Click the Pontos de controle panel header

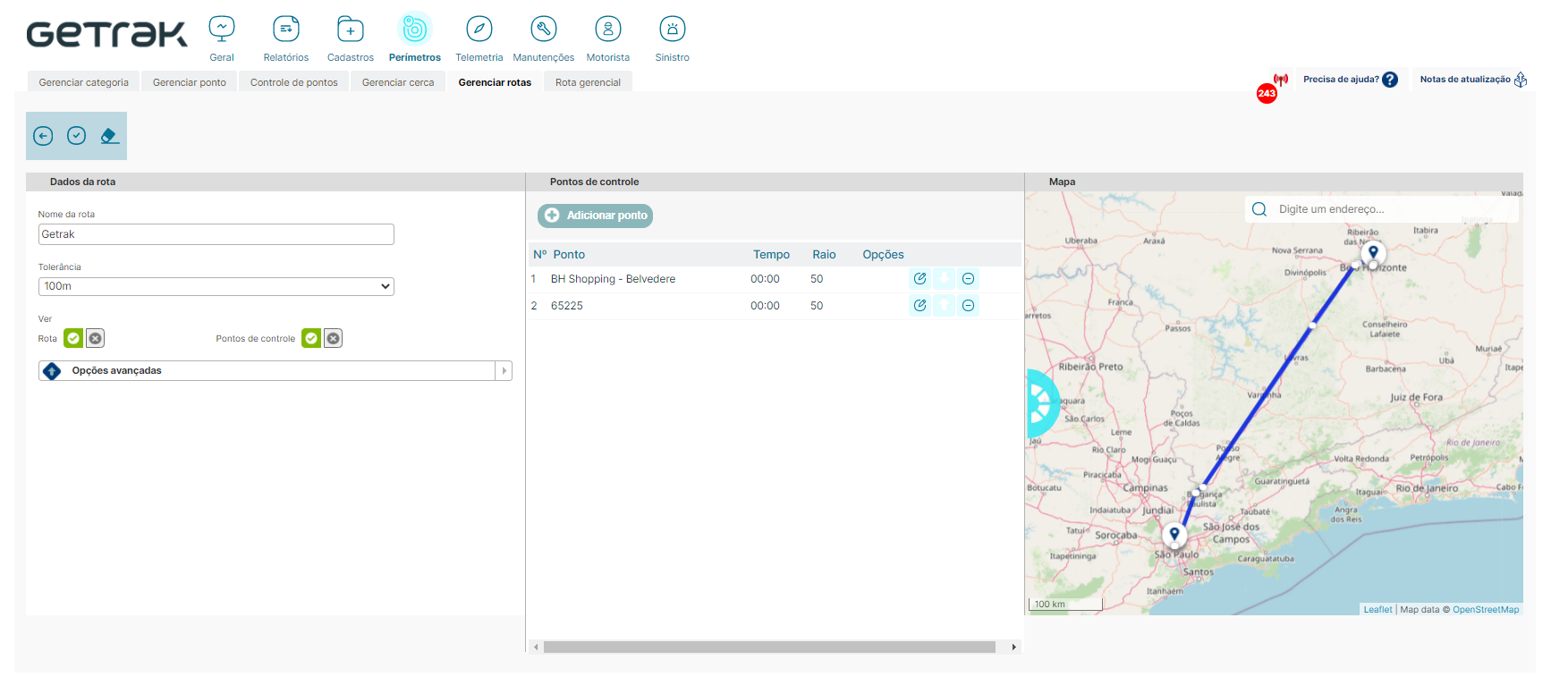click(x=775, y=182)
